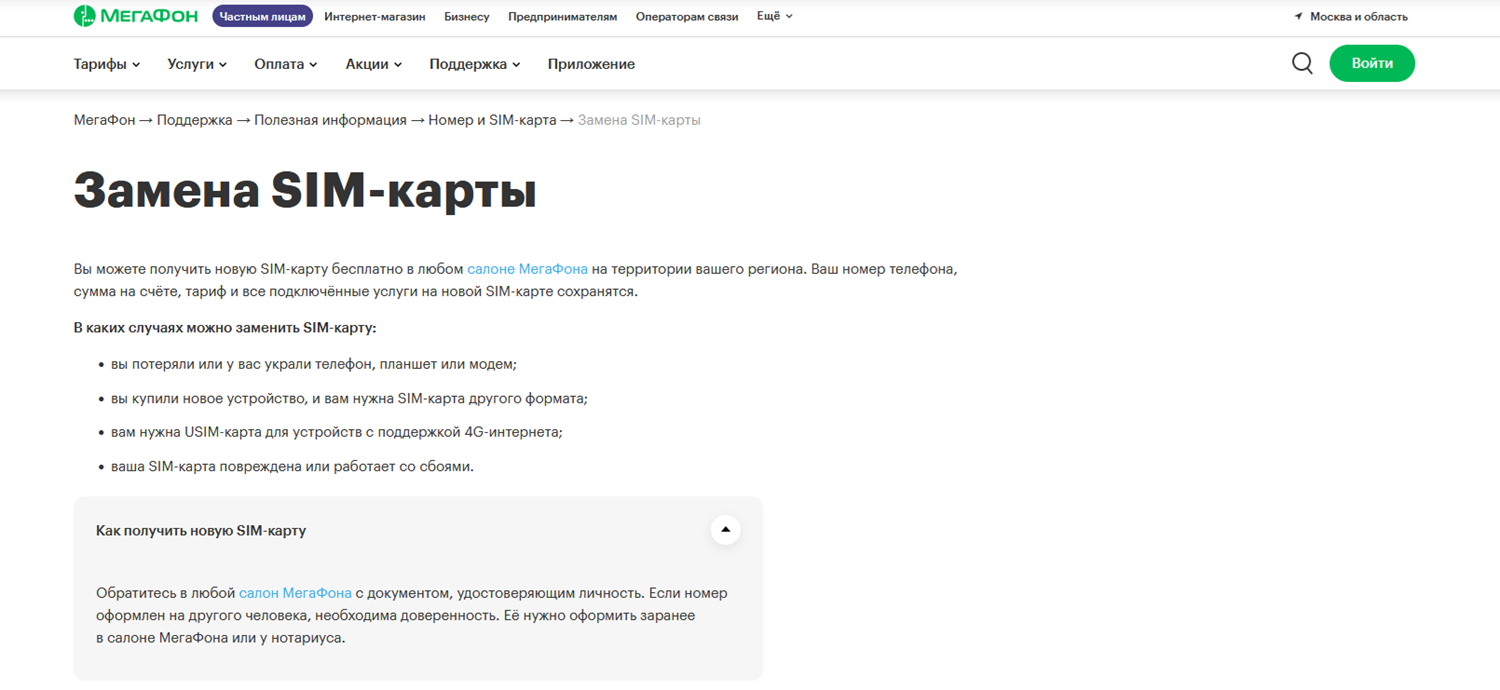Expand the Тарифы dropdown menu
This screenshot has width=1500, height=690.
pos(107,64)
